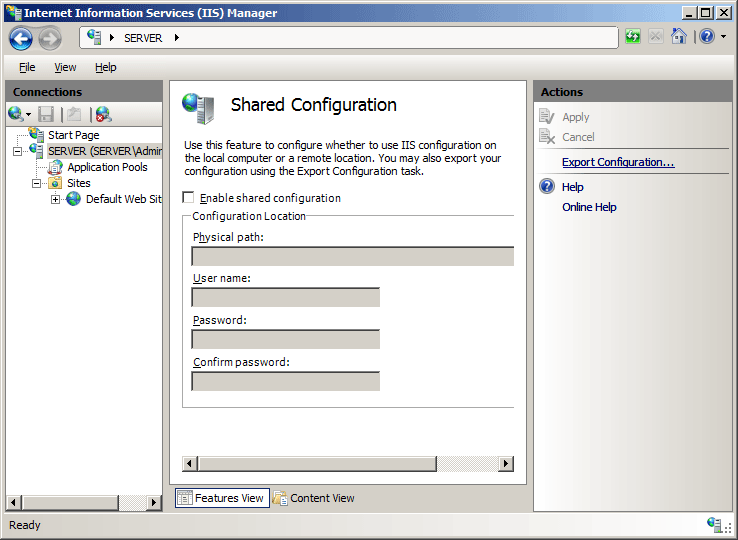Select Sites label in Connections tree
The image size is (738, 540).
[x=79, y=183]
